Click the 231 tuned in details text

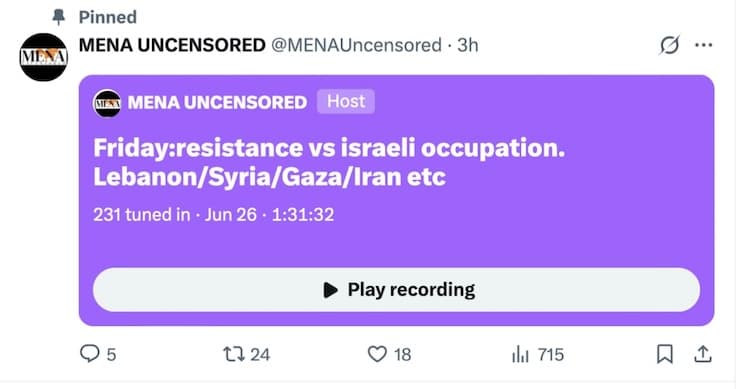pyautogui.click(x=213, y=214)
